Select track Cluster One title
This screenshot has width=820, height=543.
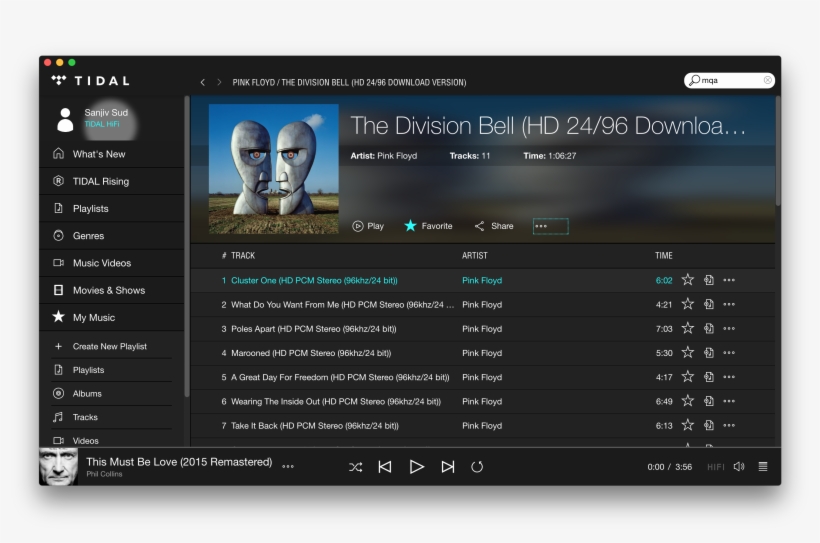314,280
